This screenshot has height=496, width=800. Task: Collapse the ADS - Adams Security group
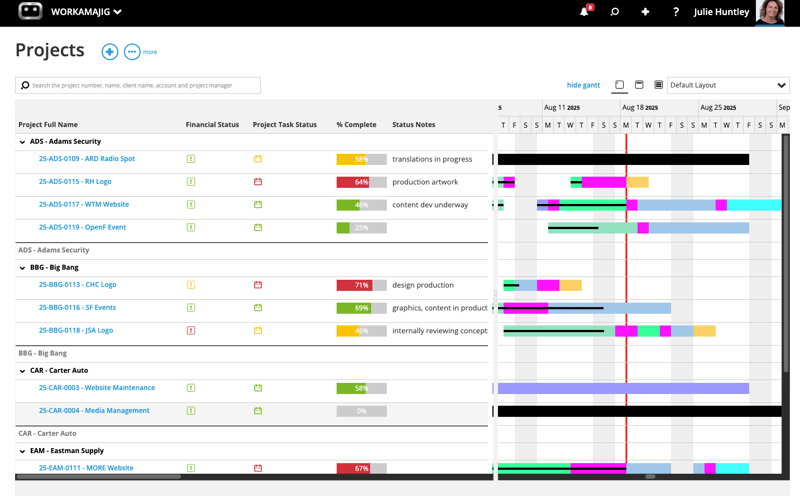click(23, 142)
